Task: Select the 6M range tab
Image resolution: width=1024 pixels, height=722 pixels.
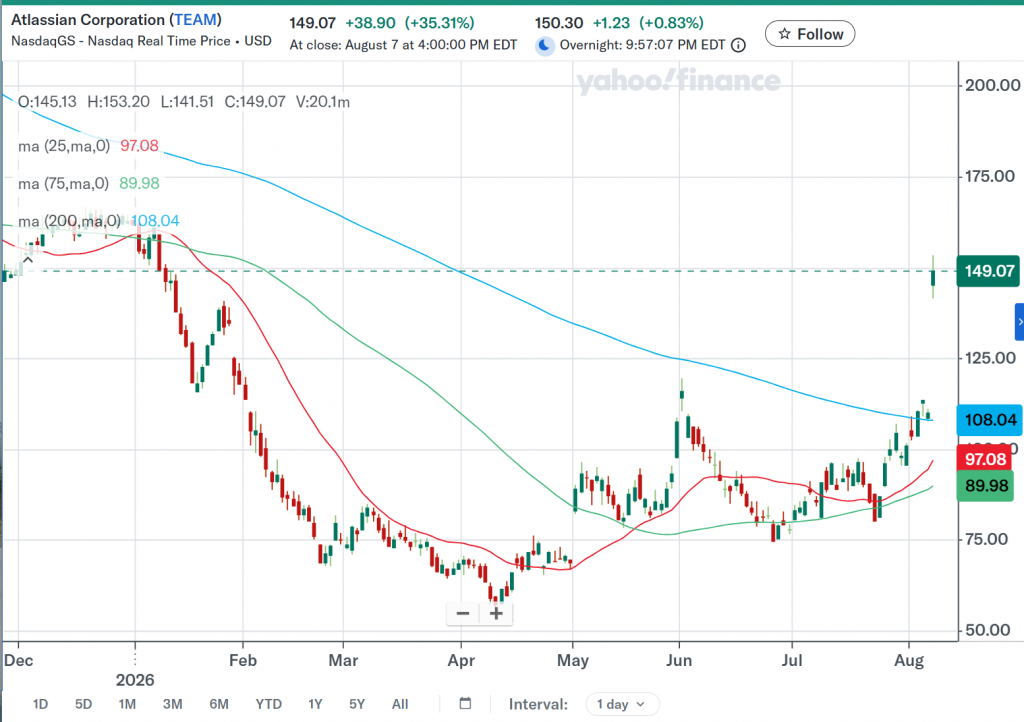Action: click(219, 704)
